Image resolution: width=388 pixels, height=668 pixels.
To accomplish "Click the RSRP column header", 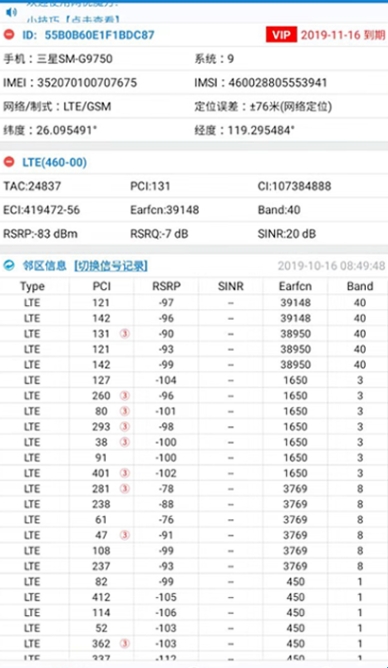I will 166,286.
